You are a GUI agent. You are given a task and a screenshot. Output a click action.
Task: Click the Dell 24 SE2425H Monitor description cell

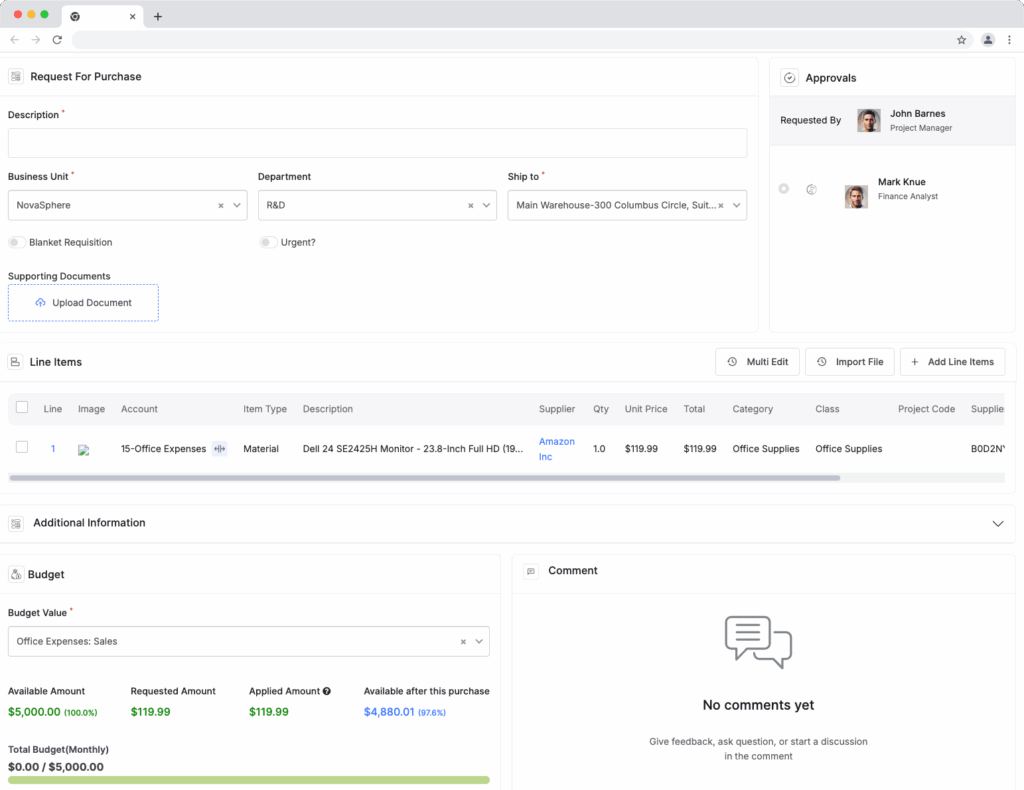(413, 449)
